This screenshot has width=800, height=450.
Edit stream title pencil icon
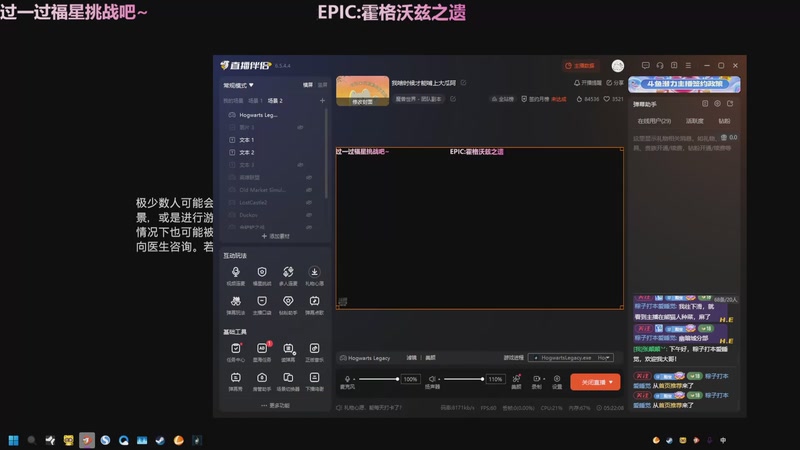[463, 83]
